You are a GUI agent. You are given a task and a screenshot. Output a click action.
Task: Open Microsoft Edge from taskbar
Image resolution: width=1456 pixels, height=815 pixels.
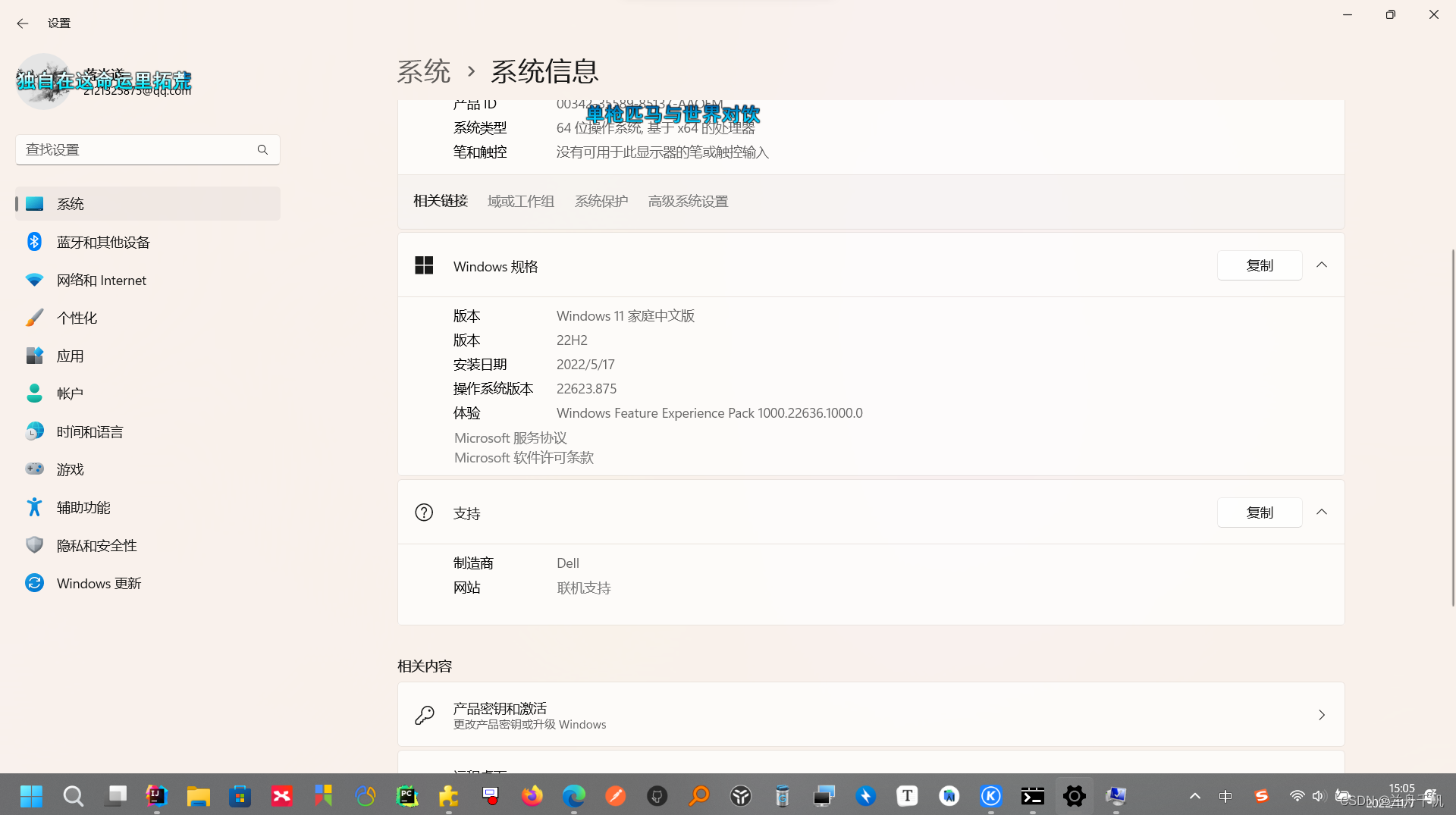tap(574, 796)
